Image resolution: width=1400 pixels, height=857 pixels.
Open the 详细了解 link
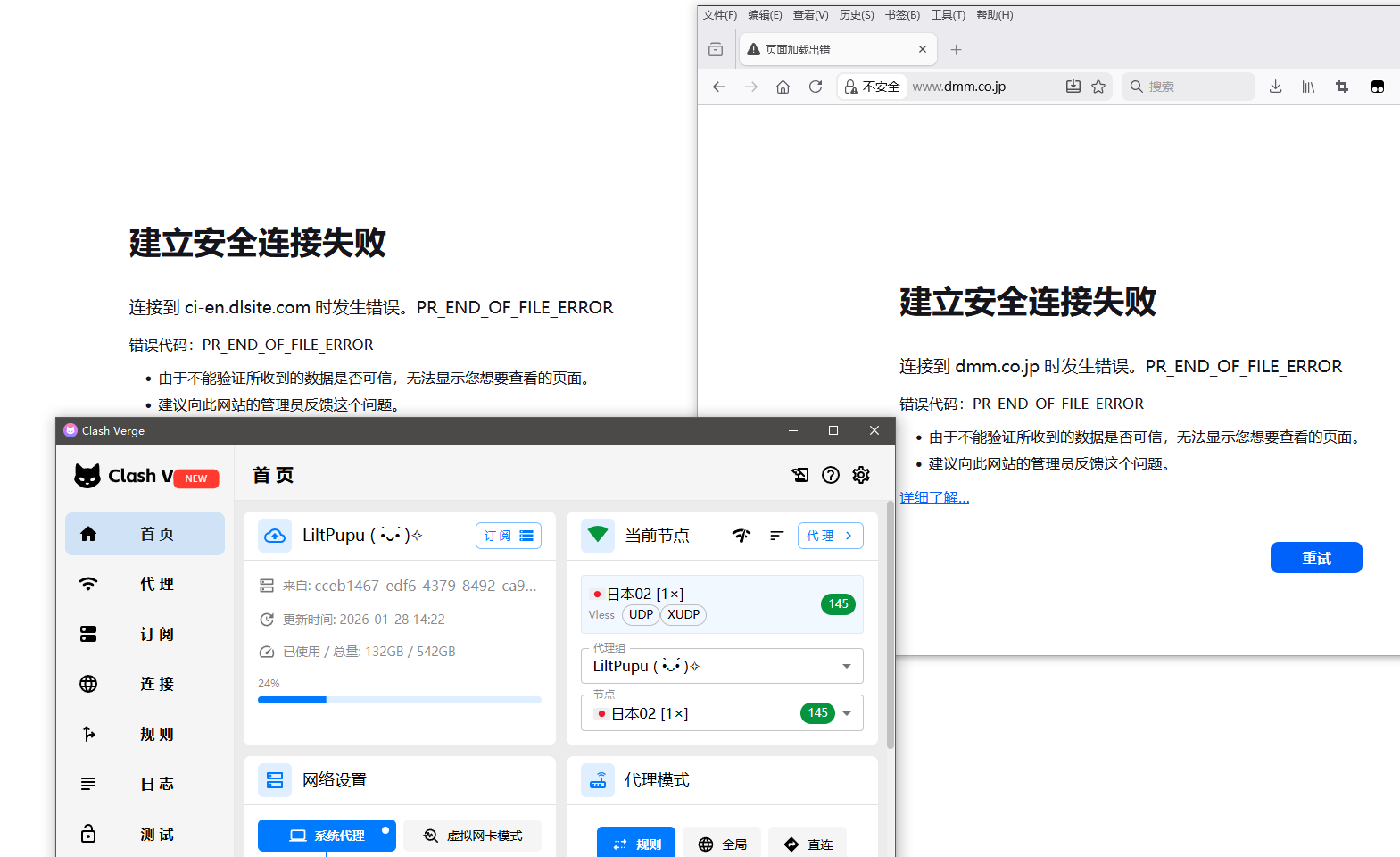click(x=933, y=498)
